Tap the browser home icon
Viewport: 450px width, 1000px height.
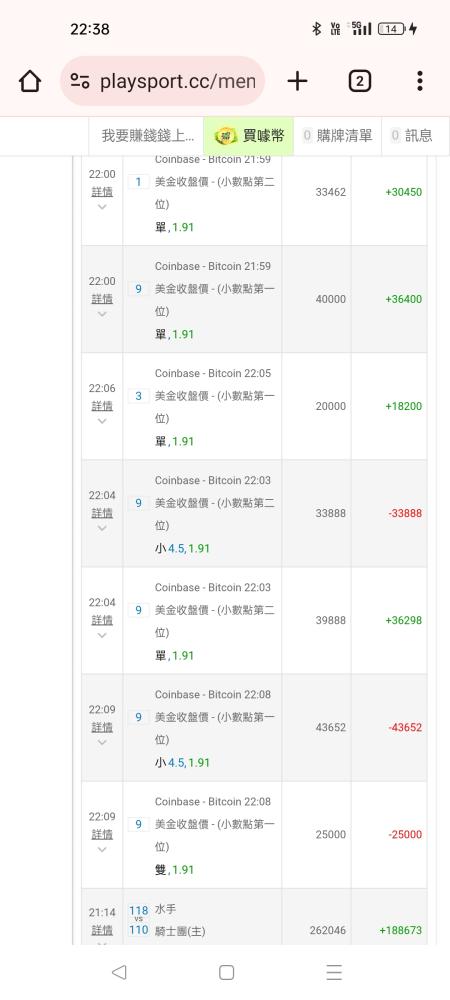click(30, 81)
